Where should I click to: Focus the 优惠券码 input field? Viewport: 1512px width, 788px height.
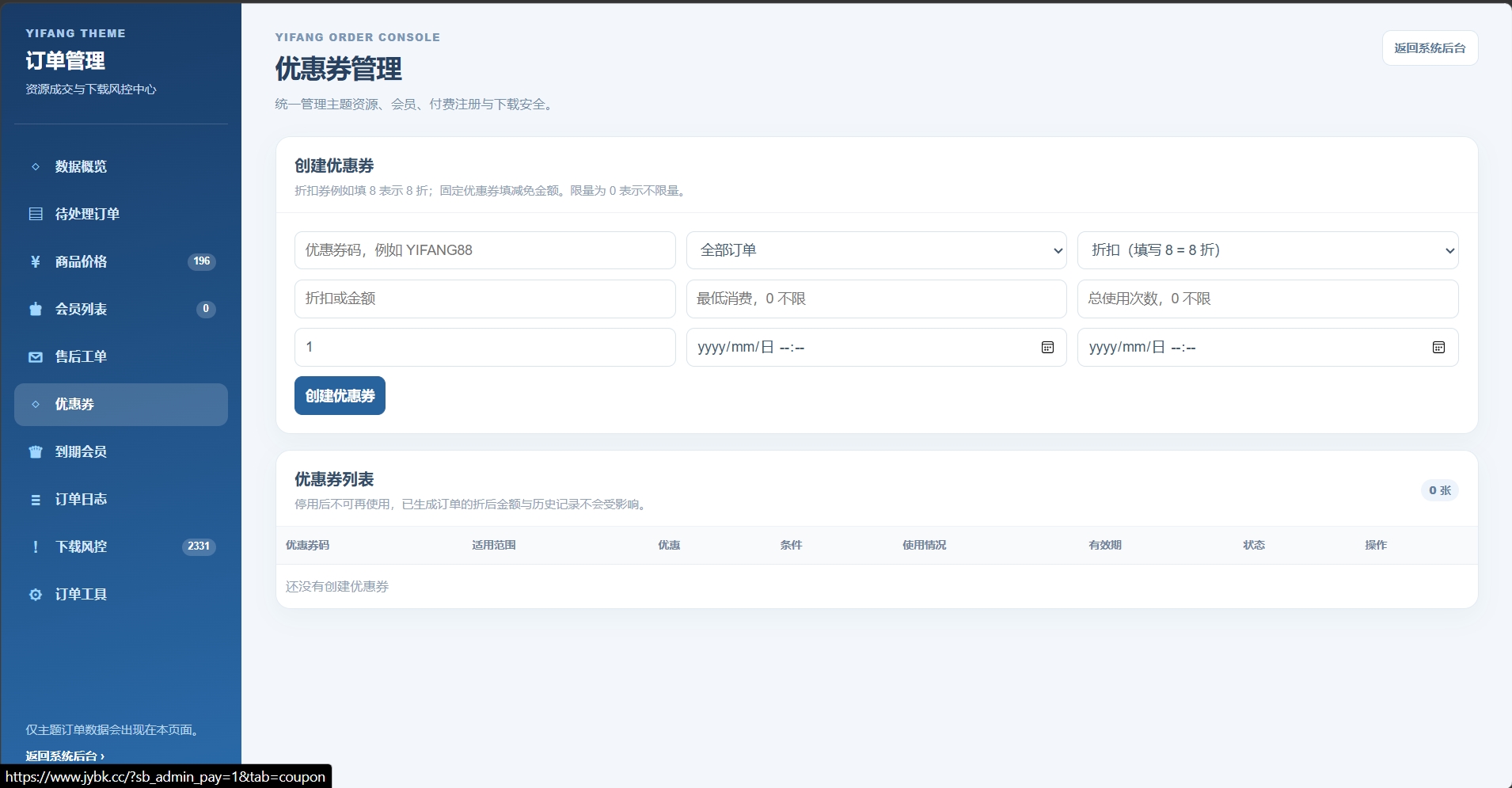485,250
